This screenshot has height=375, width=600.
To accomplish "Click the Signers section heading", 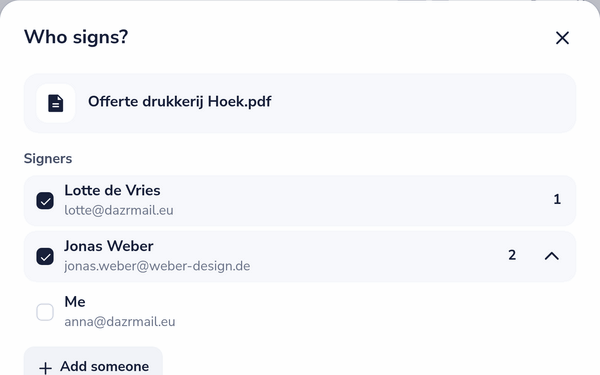I will pos(48,158).
